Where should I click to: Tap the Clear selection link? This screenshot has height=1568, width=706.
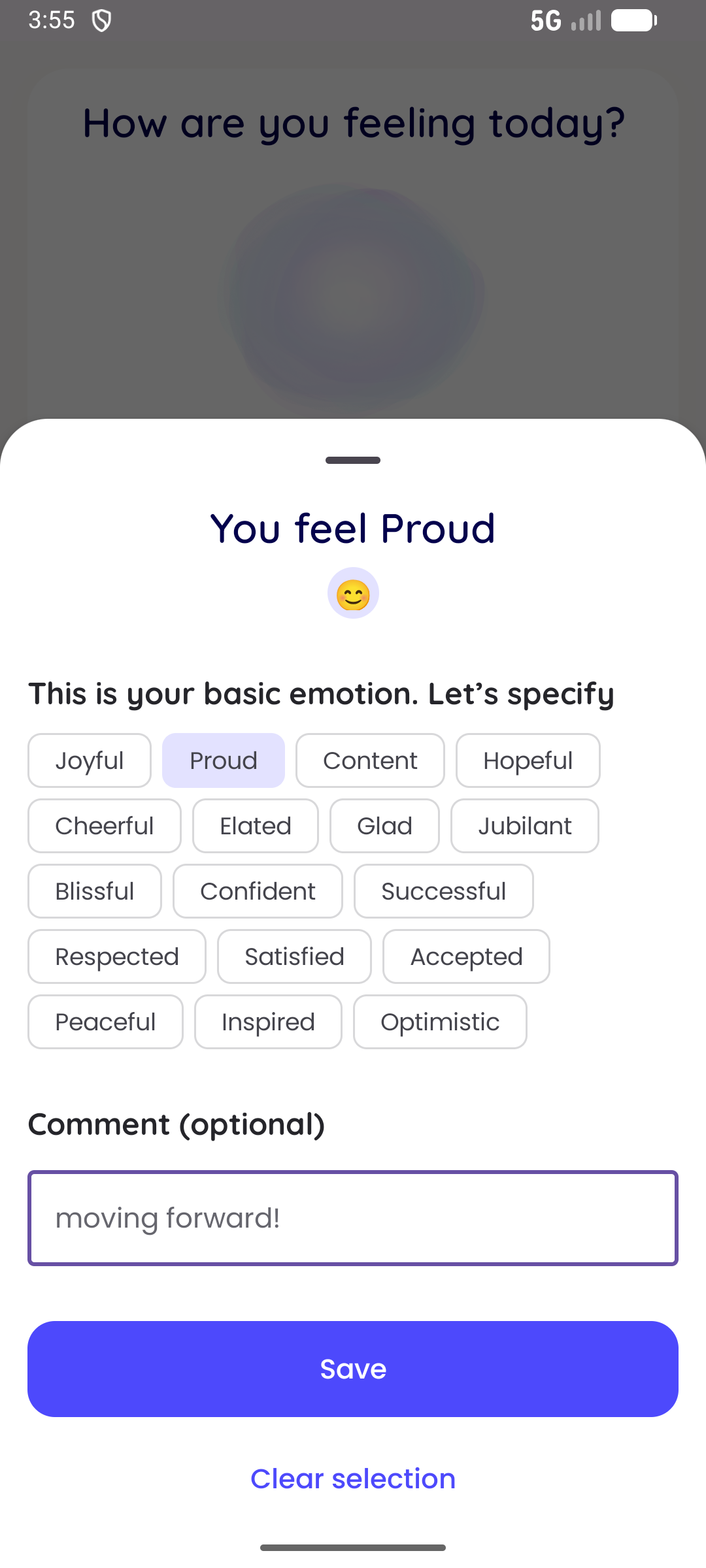click(x=353, y=1478)
